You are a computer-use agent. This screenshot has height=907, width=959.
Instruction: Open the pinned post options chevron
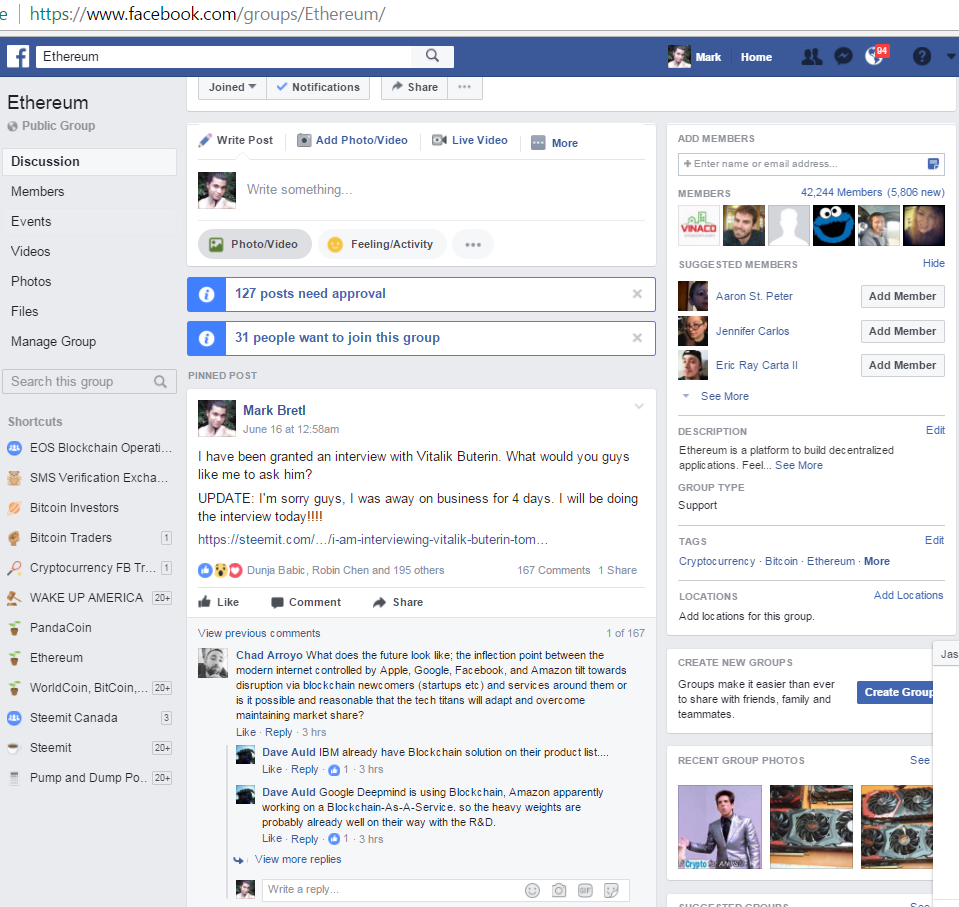639,407
